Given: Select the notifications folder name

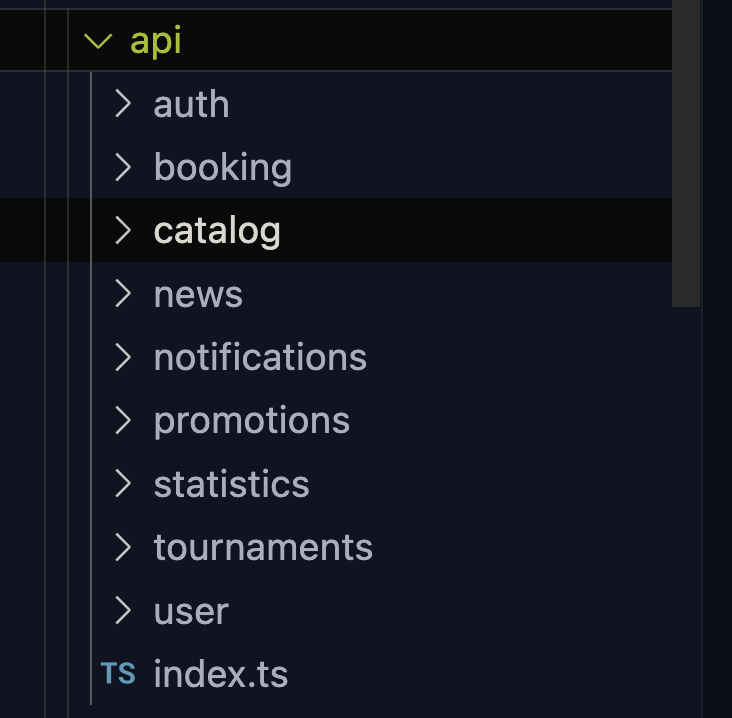Looking at the screenshot, I should point(260,357).
